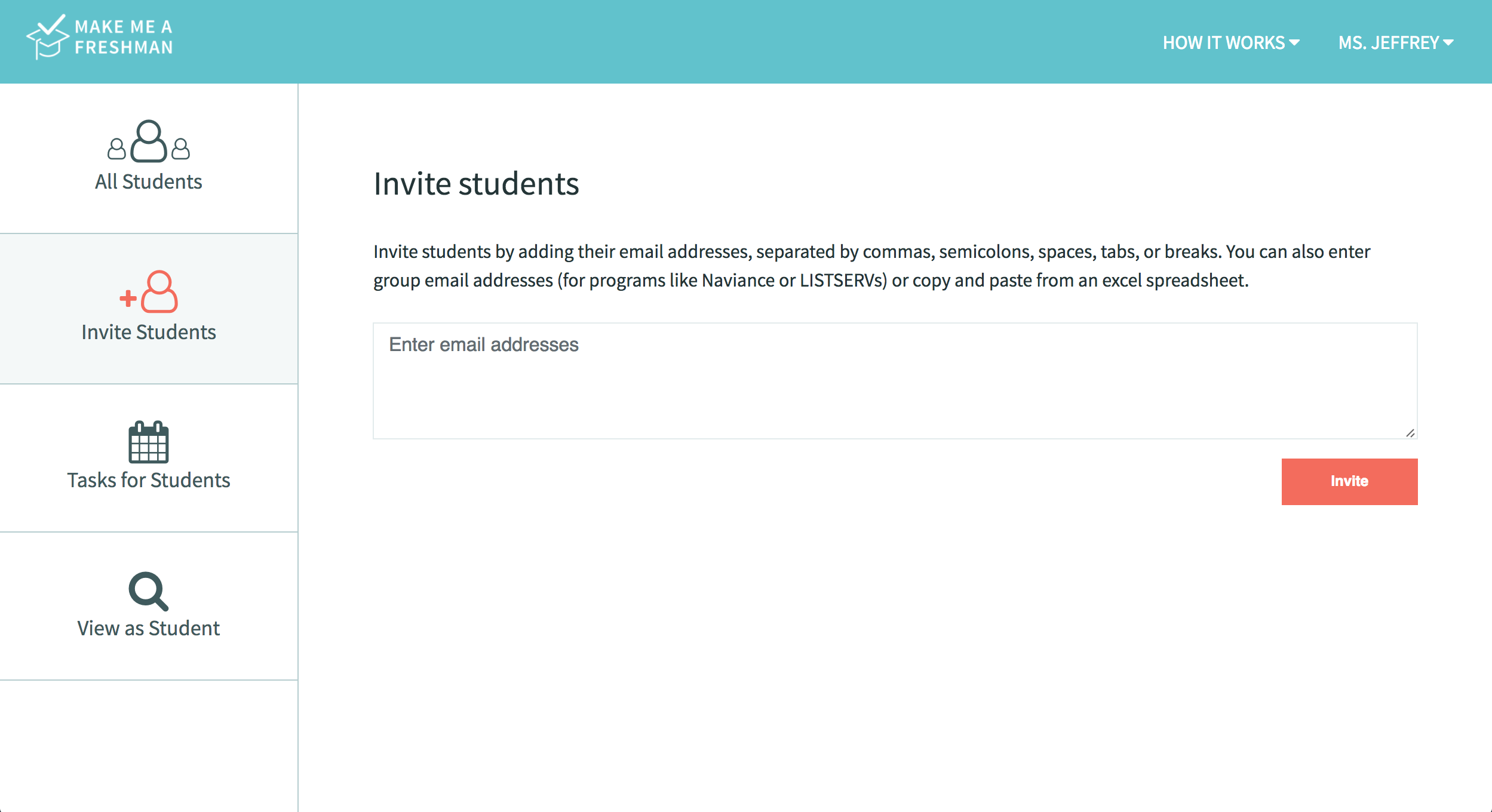Open the Ms. Jeffrey user menu label
The width and height of the screenshot is (1492, 812).
tap(1388, 43)
